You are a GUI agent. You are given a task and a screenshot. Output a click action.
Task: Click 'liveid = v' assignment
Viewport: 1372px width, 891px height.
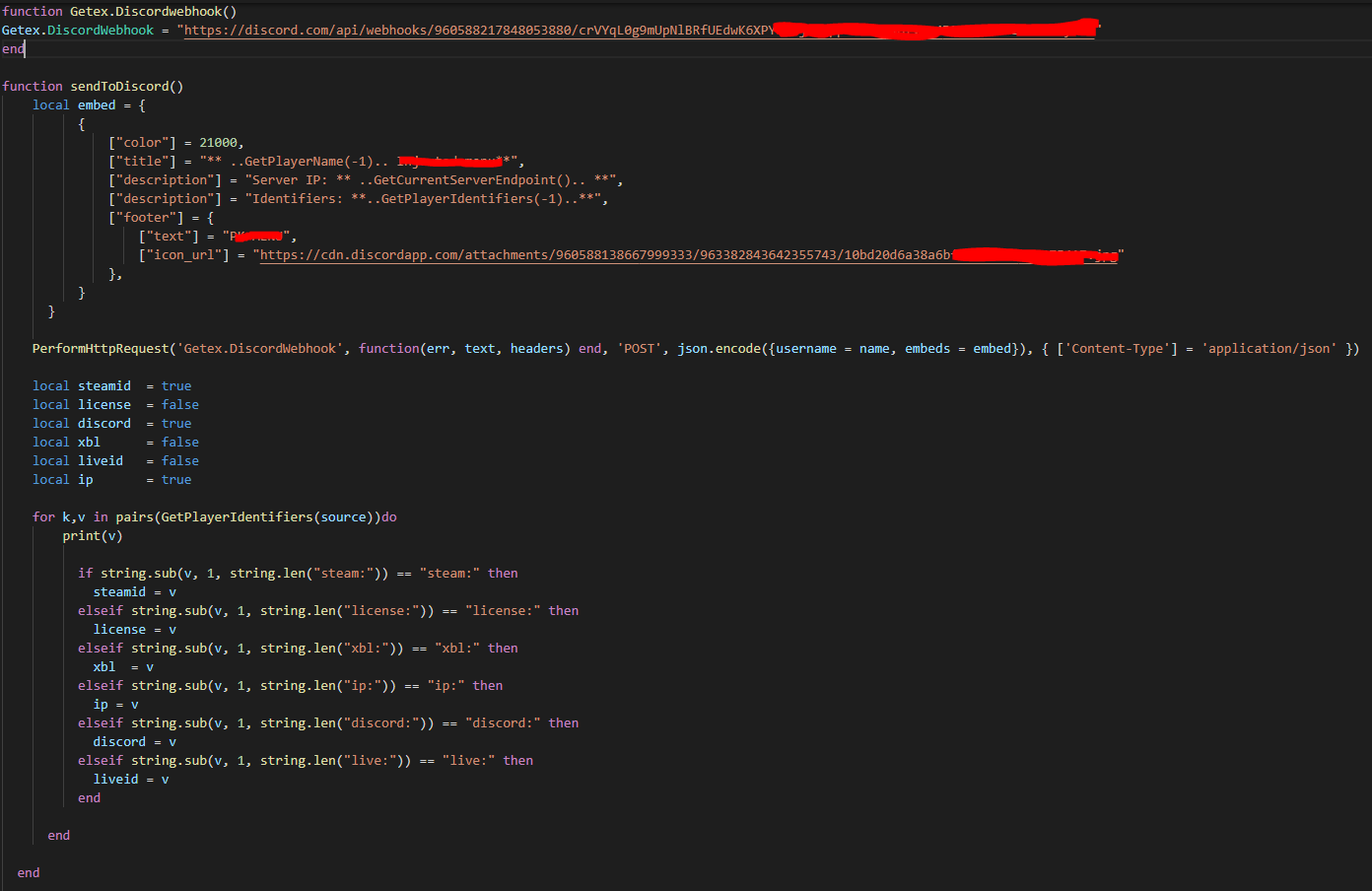click(x=131, y=780)
